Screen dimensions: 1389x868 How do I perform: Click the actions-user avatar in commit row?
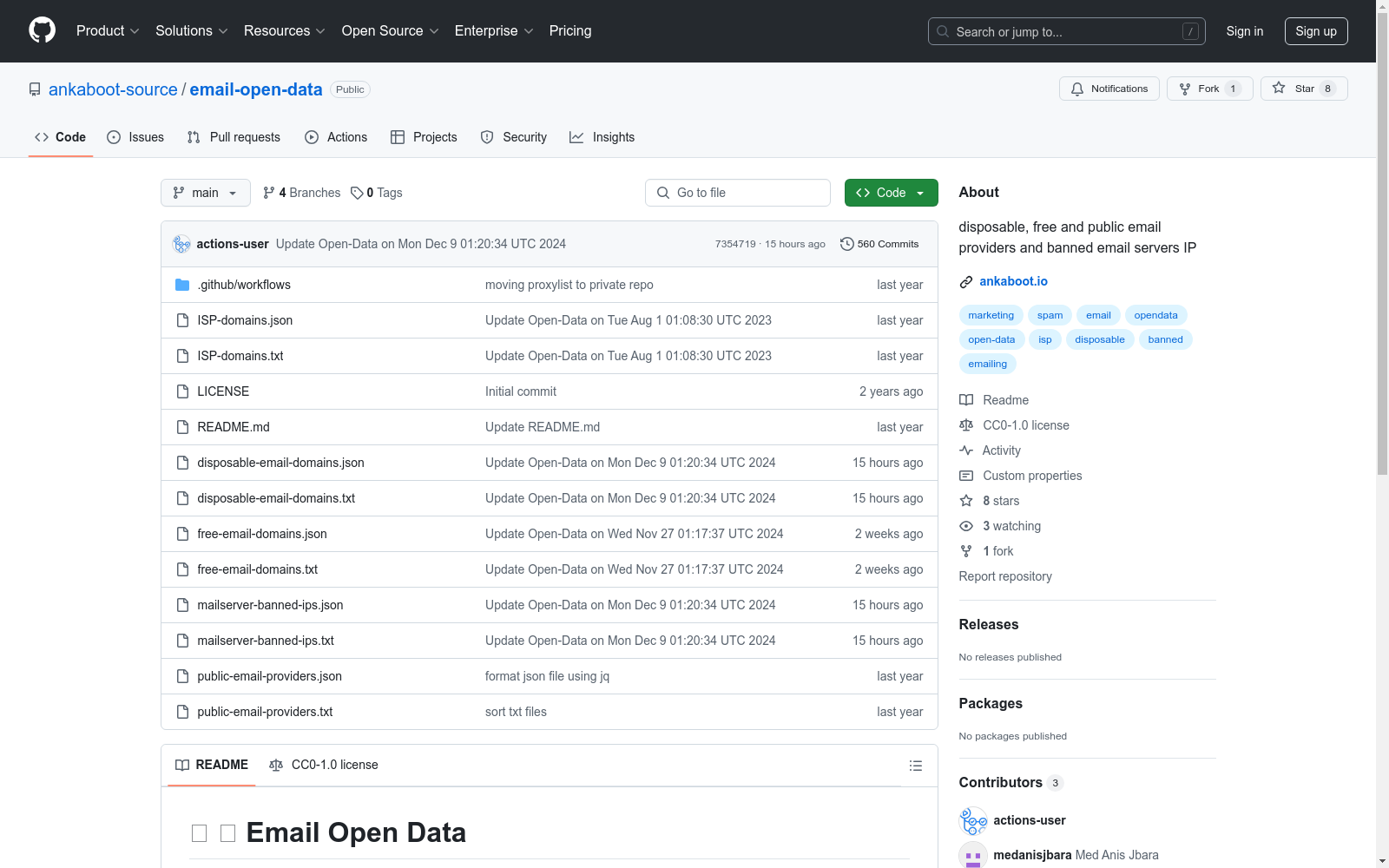(181, 244)
